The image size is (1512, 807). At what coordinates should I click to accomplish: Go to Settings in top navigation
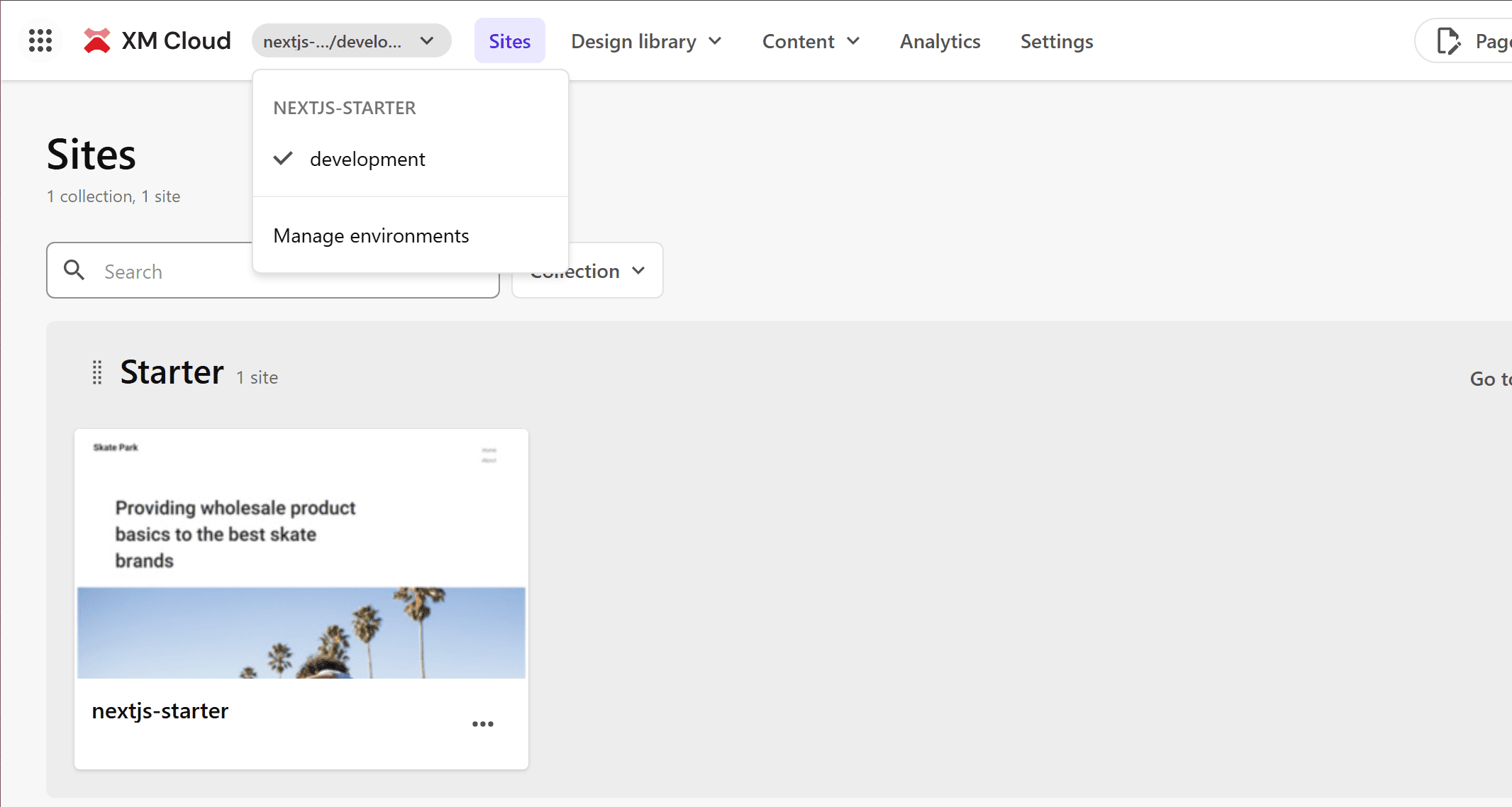(1056, 41)
